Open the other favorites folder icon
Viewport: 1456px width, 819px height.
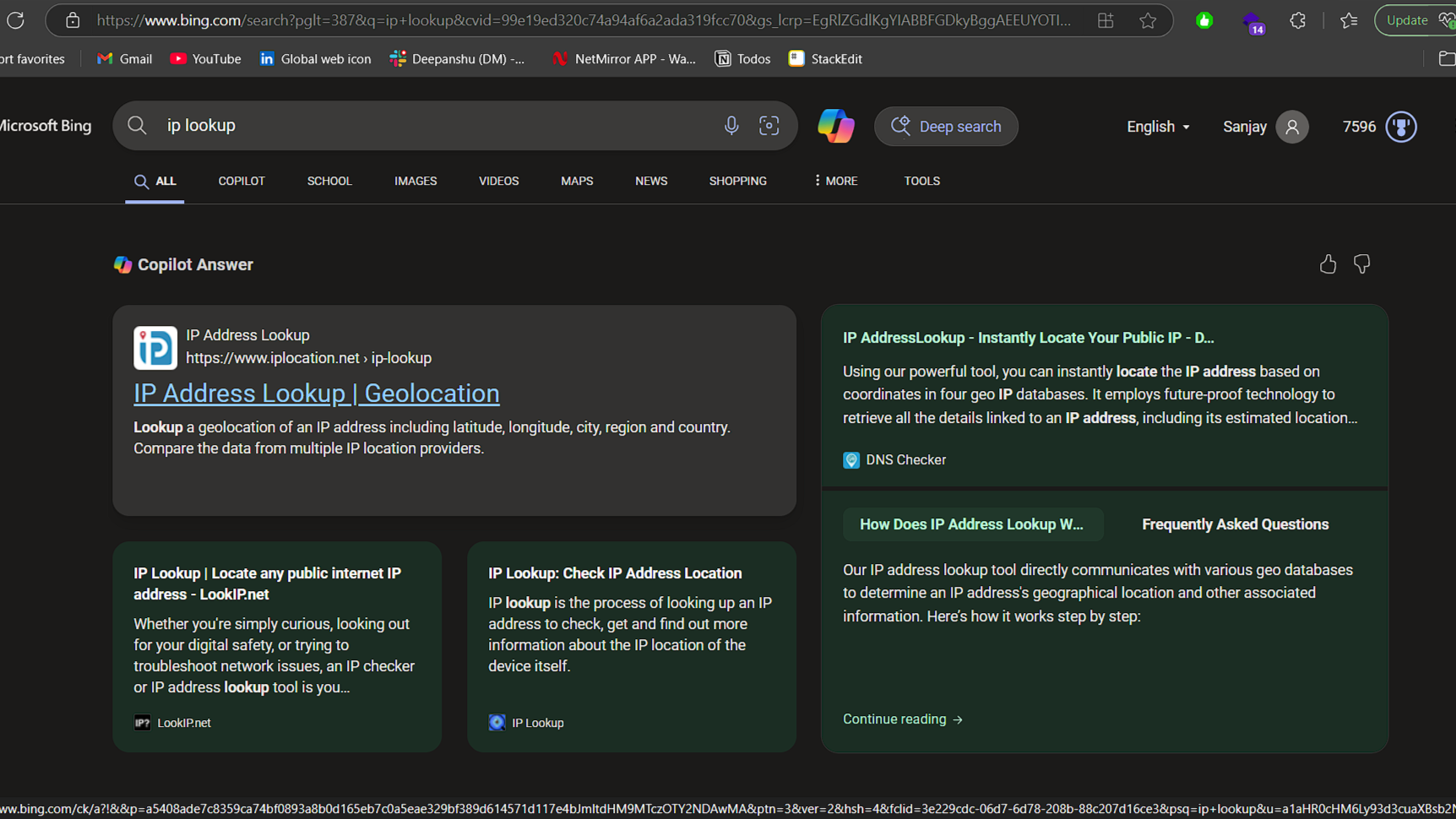click(1447, 58)
